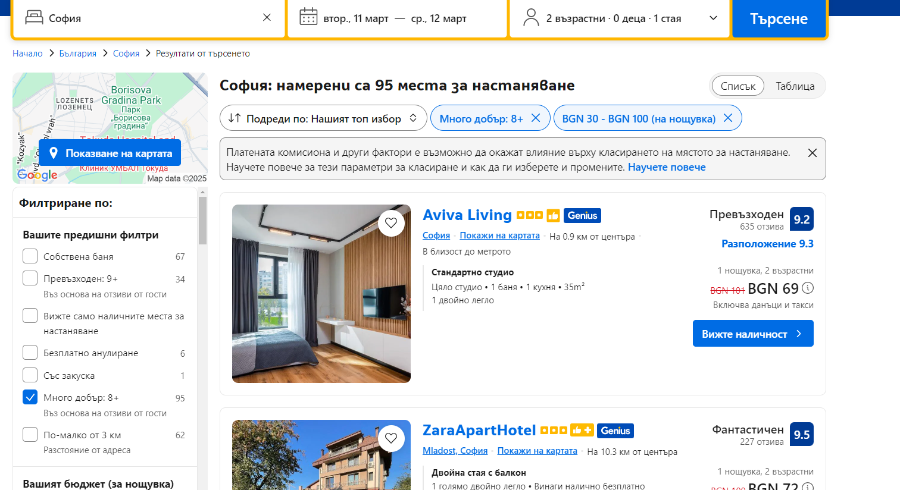The width and height of the screenshot is (900, 490).
Task: Remove the Много добър: 8+ filter chip
Action: coord(536,118)
